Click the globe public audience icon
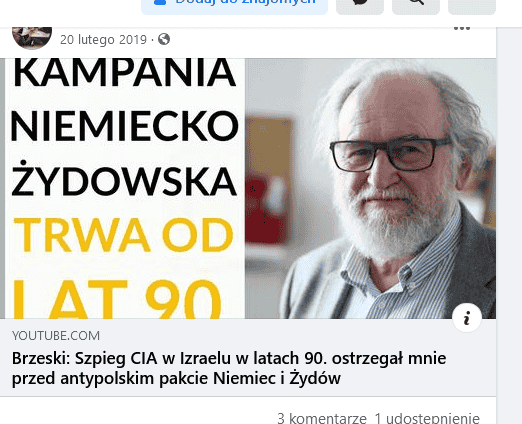The width and height of the screenshot is (522, 424). [x=164, y=39]
